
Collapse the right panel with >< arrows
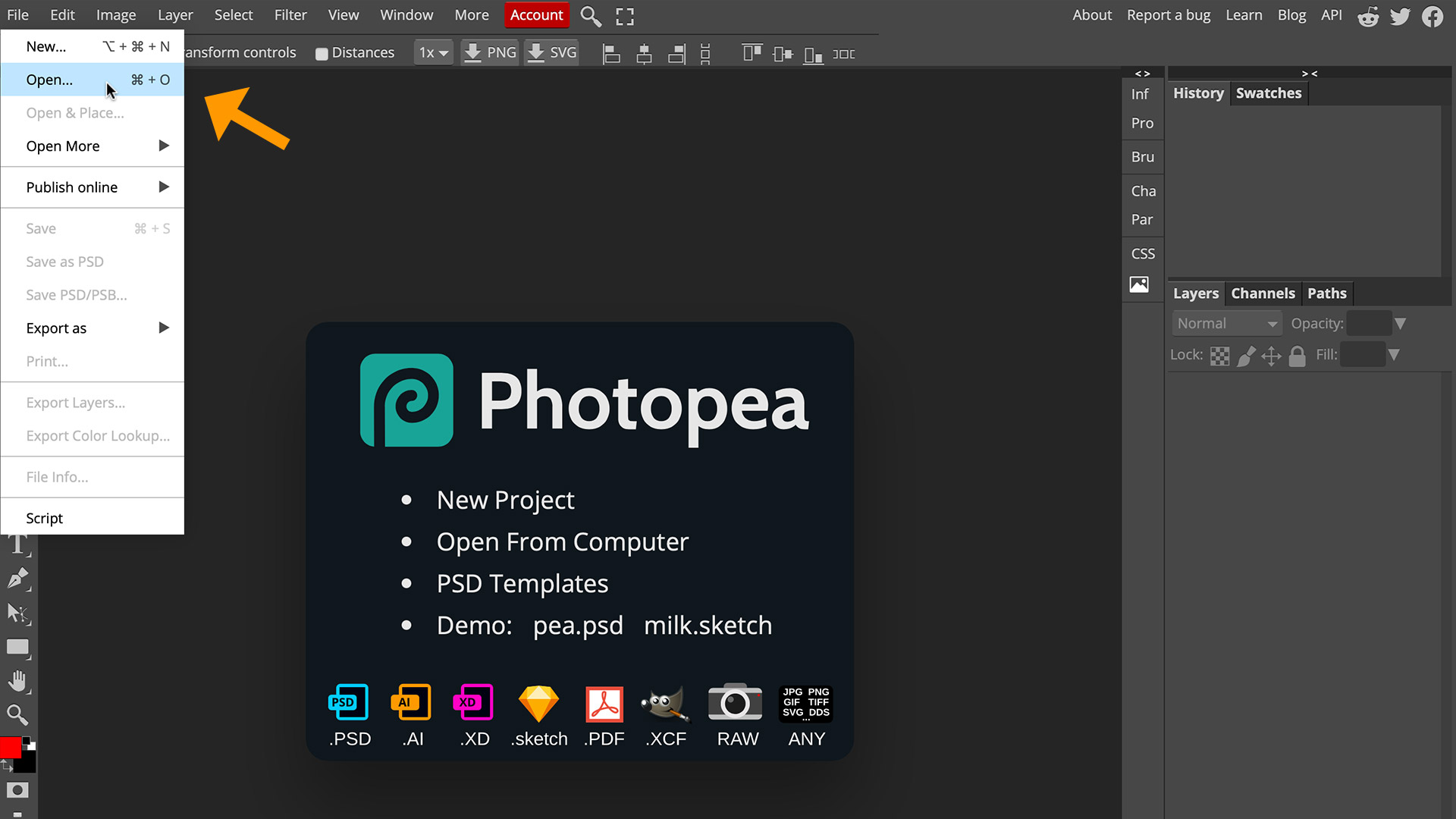[1310, 74]
